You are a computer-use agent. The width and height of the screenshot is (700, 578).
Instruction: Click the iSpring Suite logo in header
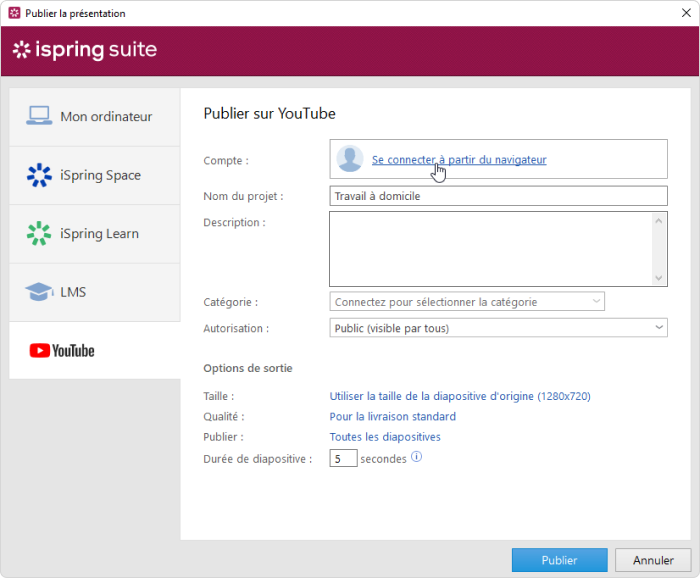85,50
